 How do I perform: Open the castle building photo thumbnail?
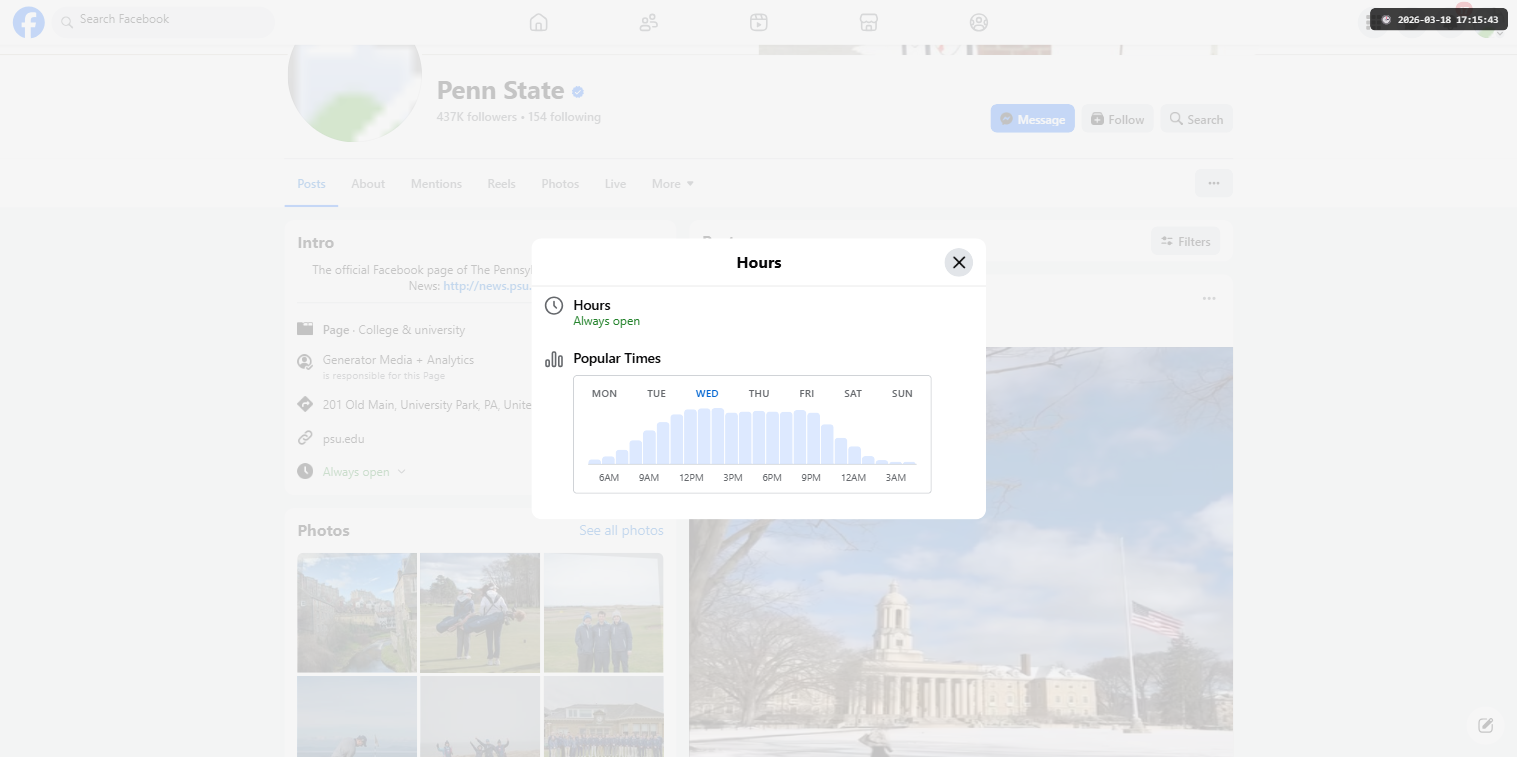coord(357,612)
